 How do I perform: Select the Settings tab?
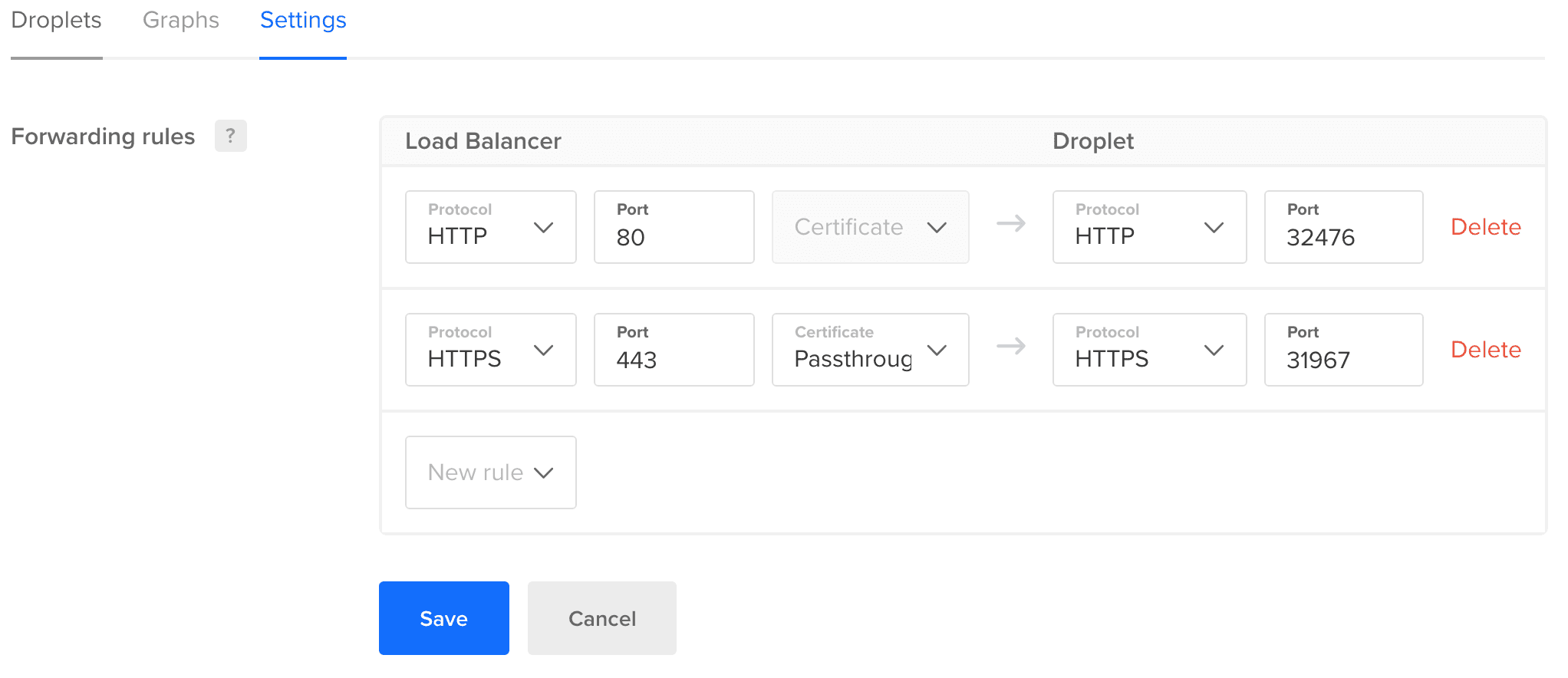click(x=303, y=21)
